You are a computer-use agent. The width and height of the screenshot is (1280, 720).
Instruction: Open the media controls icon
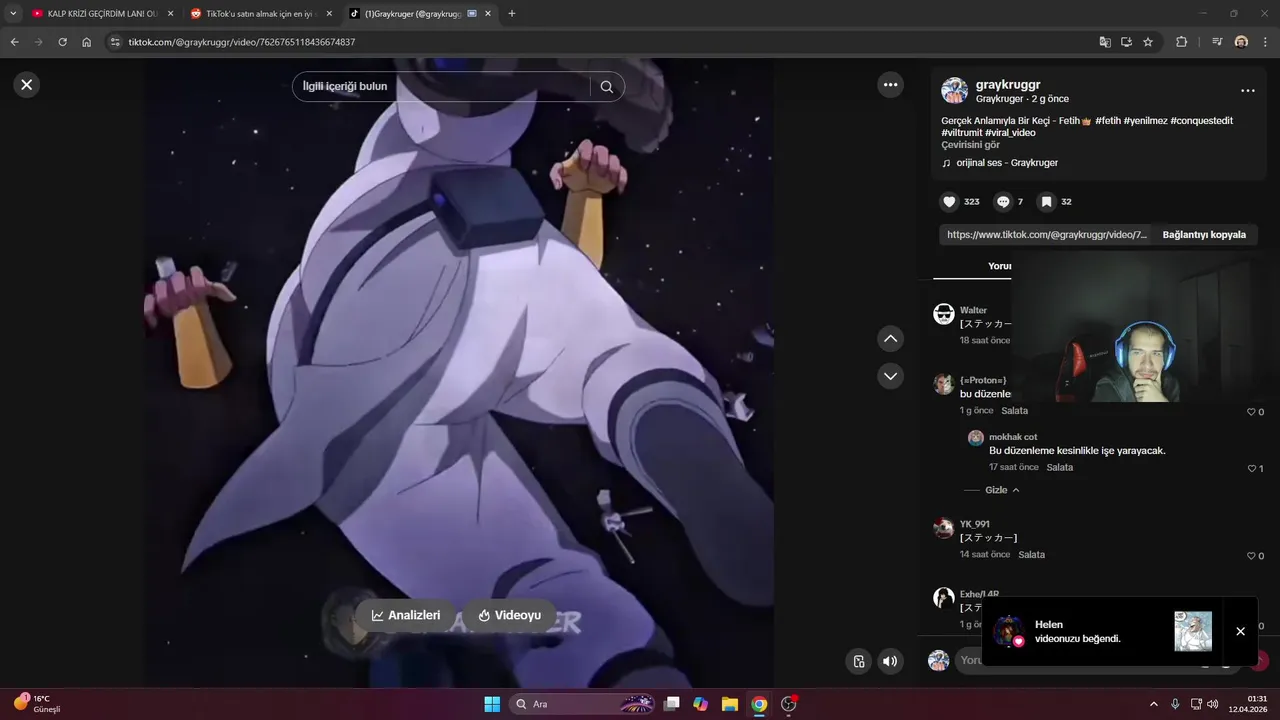click(1217, 42)
